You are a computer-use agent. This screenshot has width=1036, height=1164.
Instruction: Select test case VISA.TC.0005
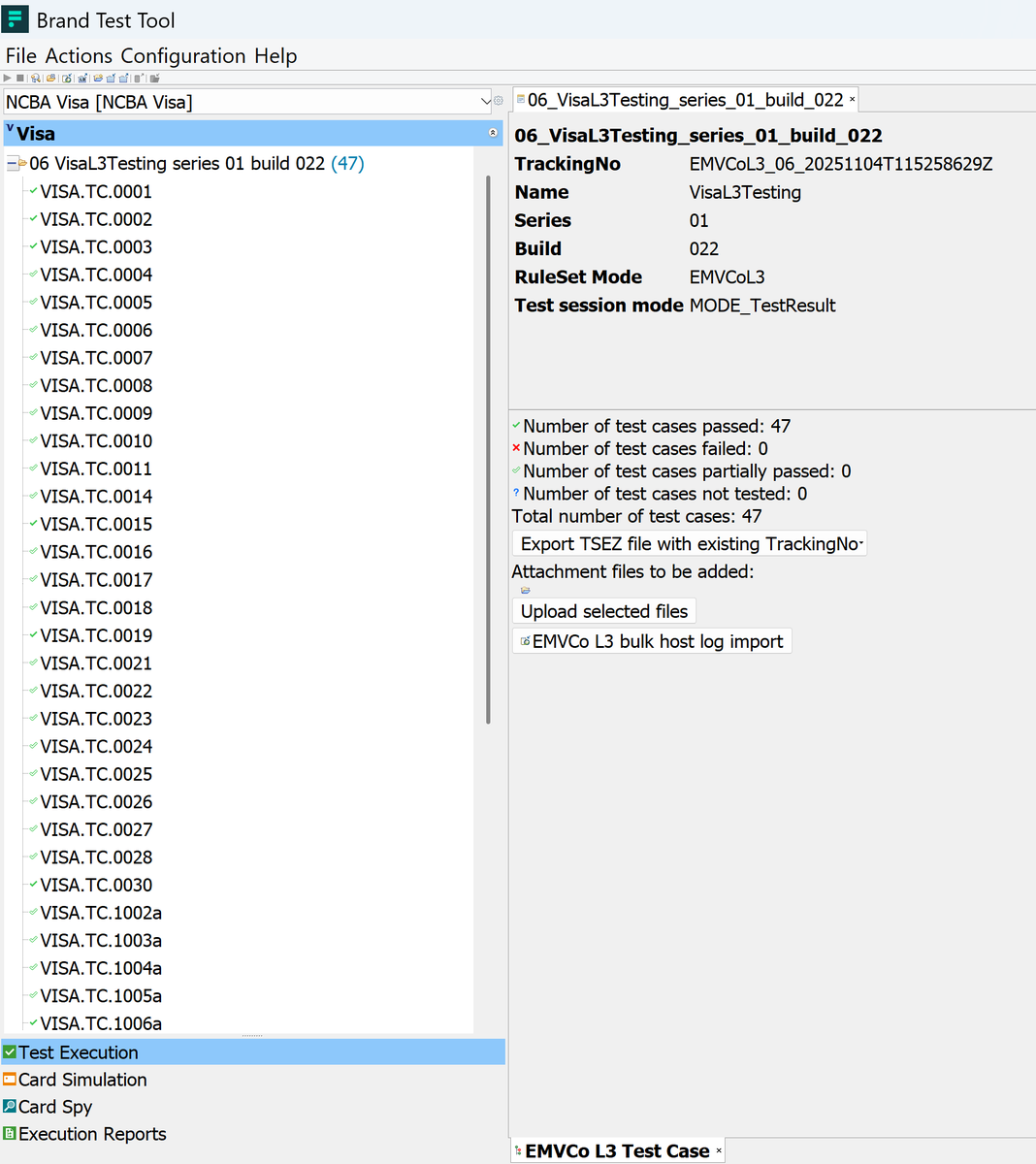96,302
